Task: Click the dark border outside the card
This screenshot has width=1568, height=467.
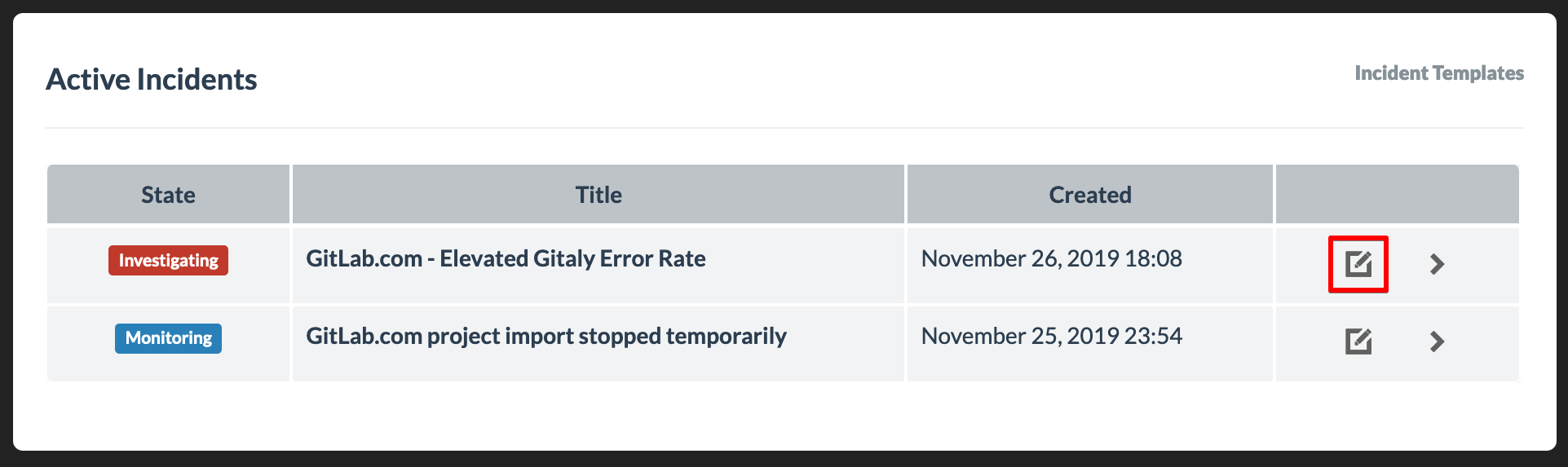Action: [784, 459]
